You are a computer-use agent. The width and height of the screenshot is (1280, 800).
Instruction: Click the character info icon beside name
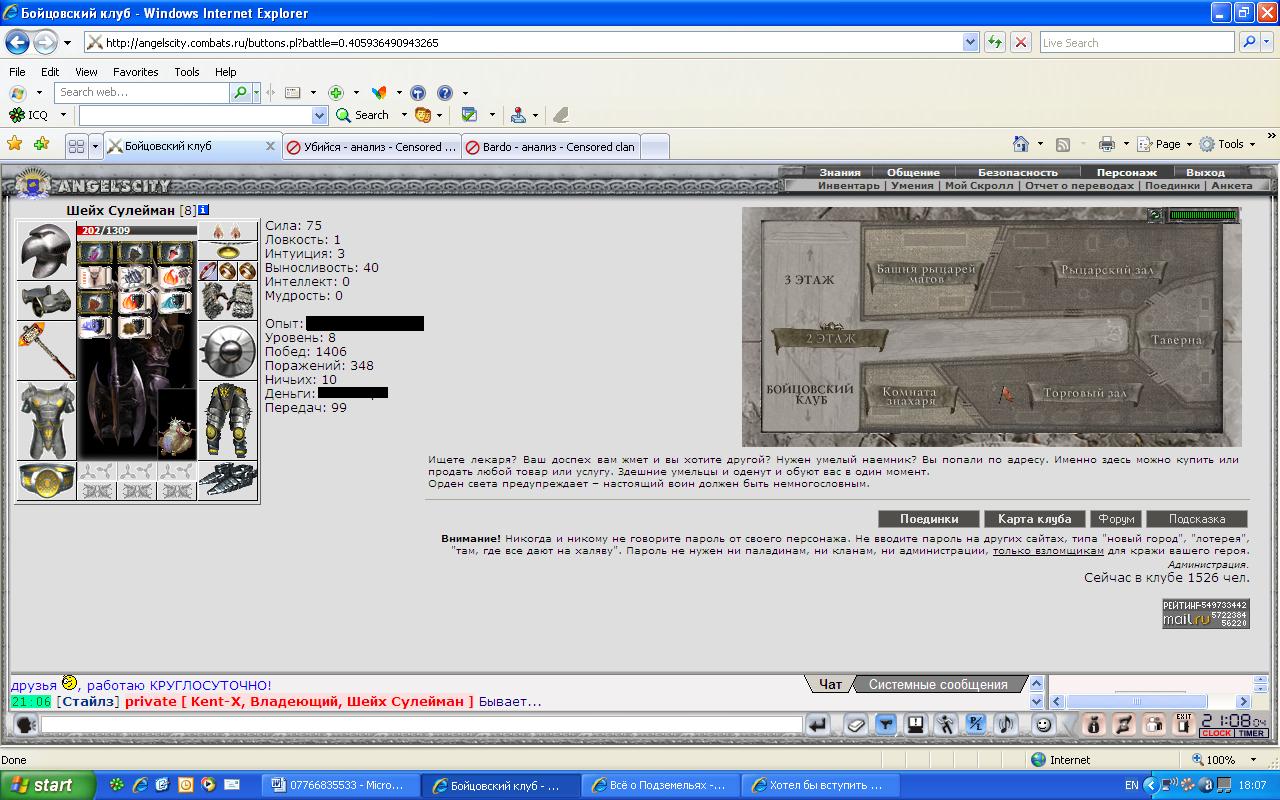(x=204, y=210)
